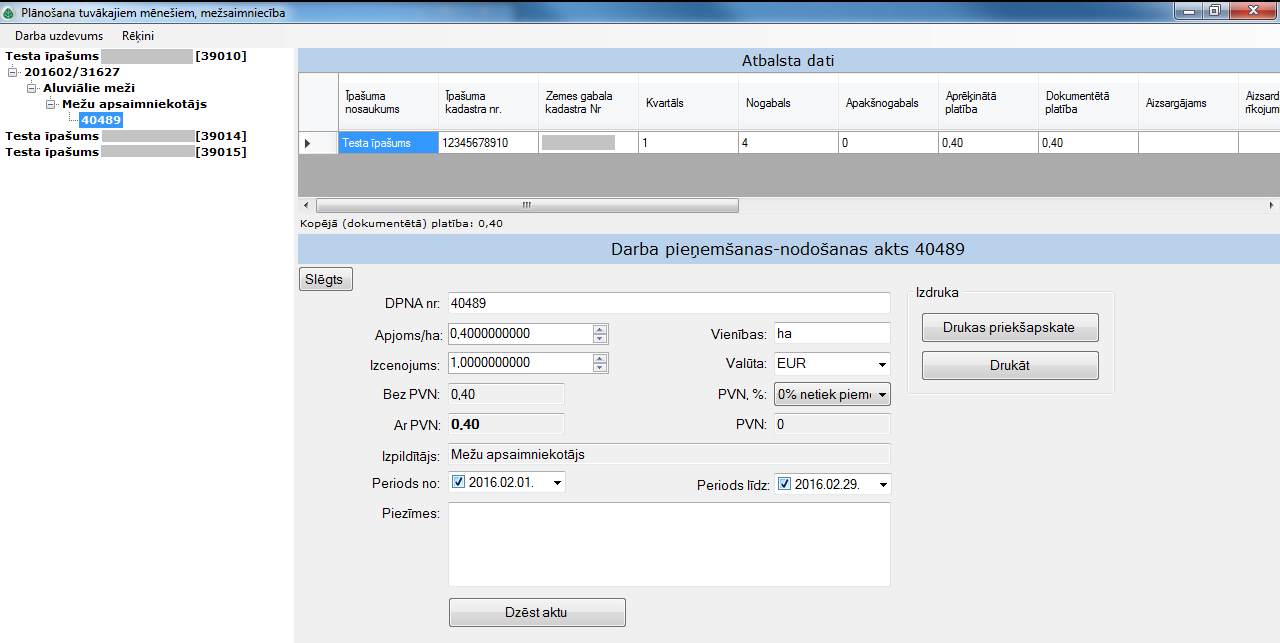Open Periods no date picker dropdown
The height and width of the screenshot is (643, 1280).
pyautogui.click(x=557, y=483)
